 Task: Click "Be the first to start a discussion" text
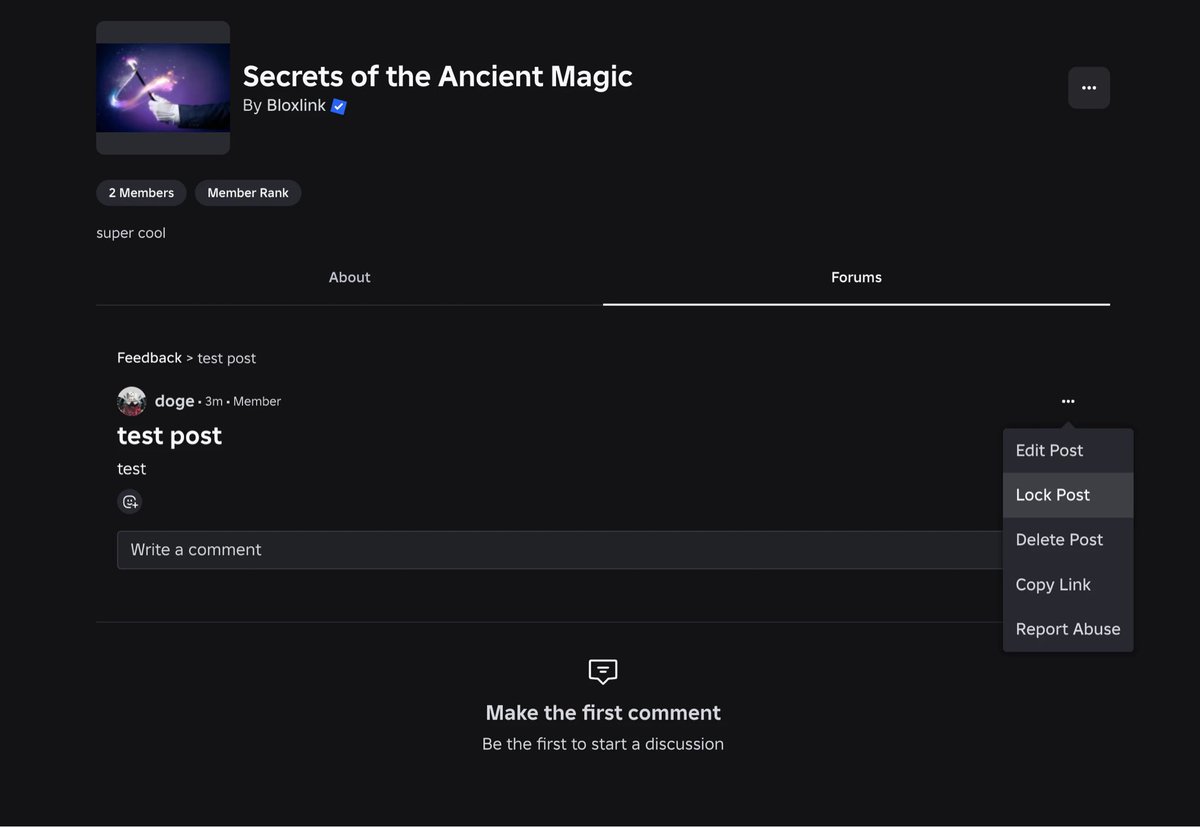click(603, 744)
